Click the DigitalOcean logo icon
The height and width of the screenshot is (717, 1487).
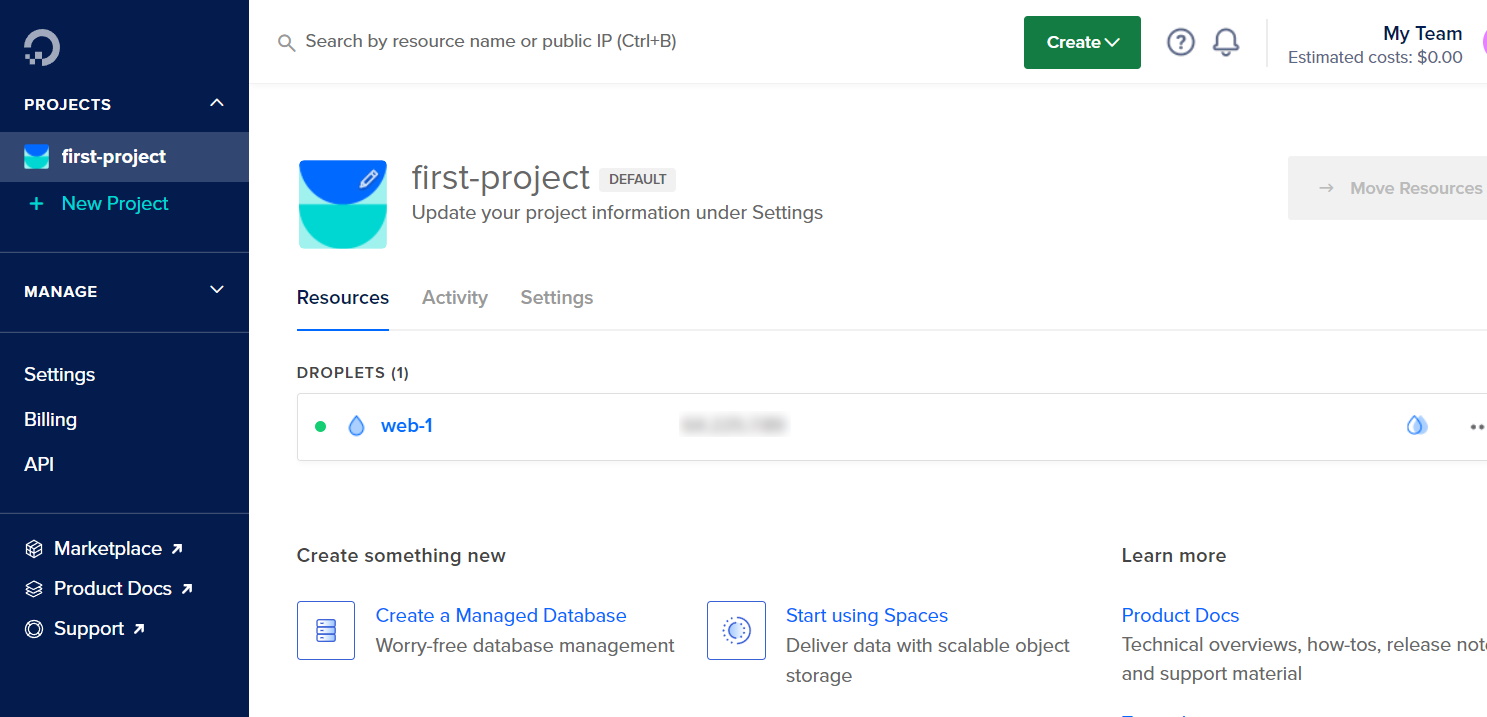42,48
